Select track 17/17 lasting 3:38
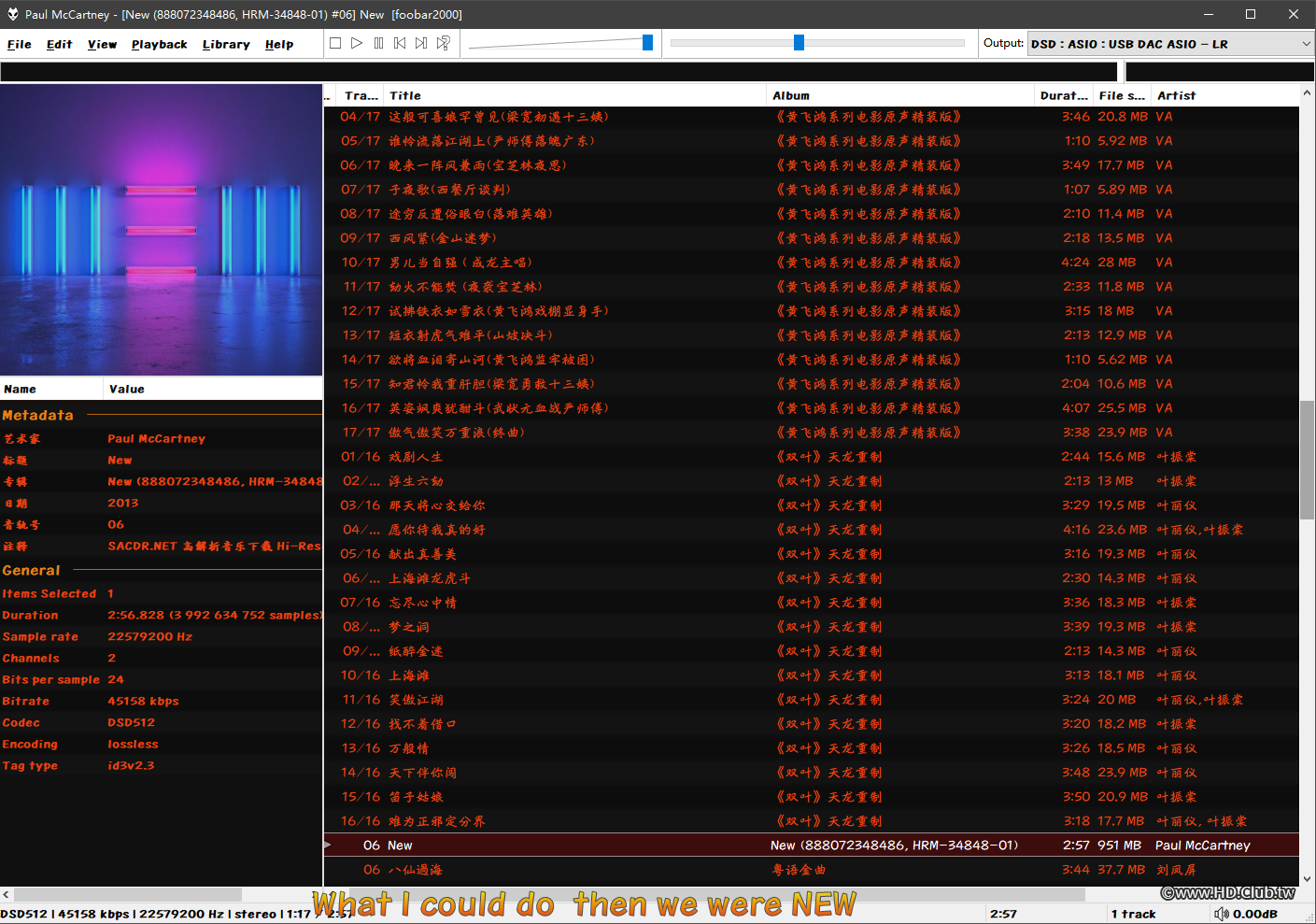The height and width of the screenshot is (924, 1316). 811,433
